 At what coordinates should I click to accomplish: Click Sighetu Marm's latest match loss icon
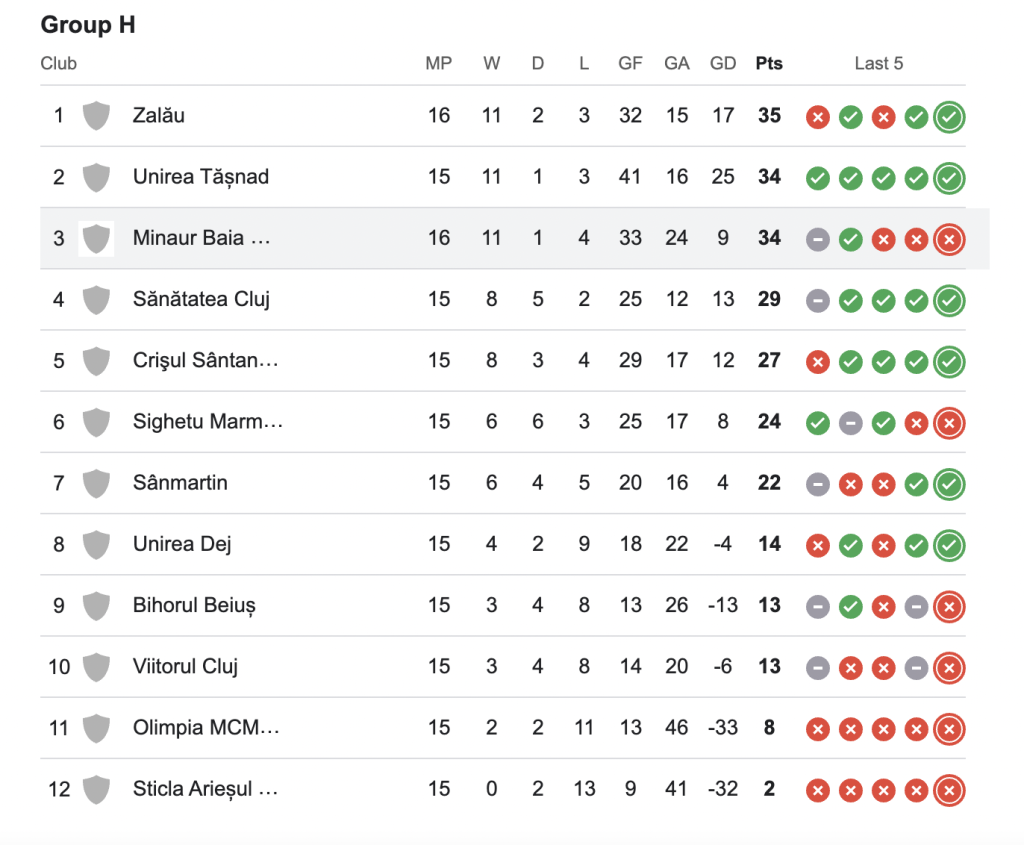pyautogui.click(x=949, y=424)
